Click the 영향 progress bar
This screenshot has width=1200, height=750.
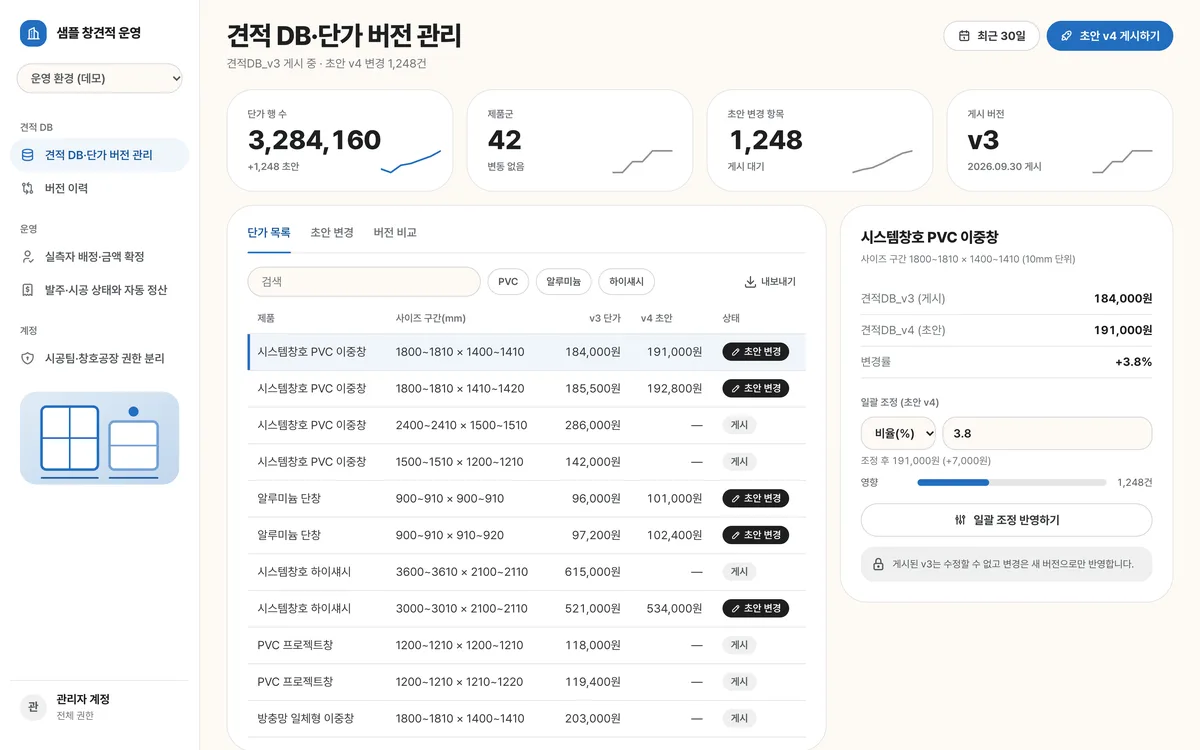pos(1012,483)
